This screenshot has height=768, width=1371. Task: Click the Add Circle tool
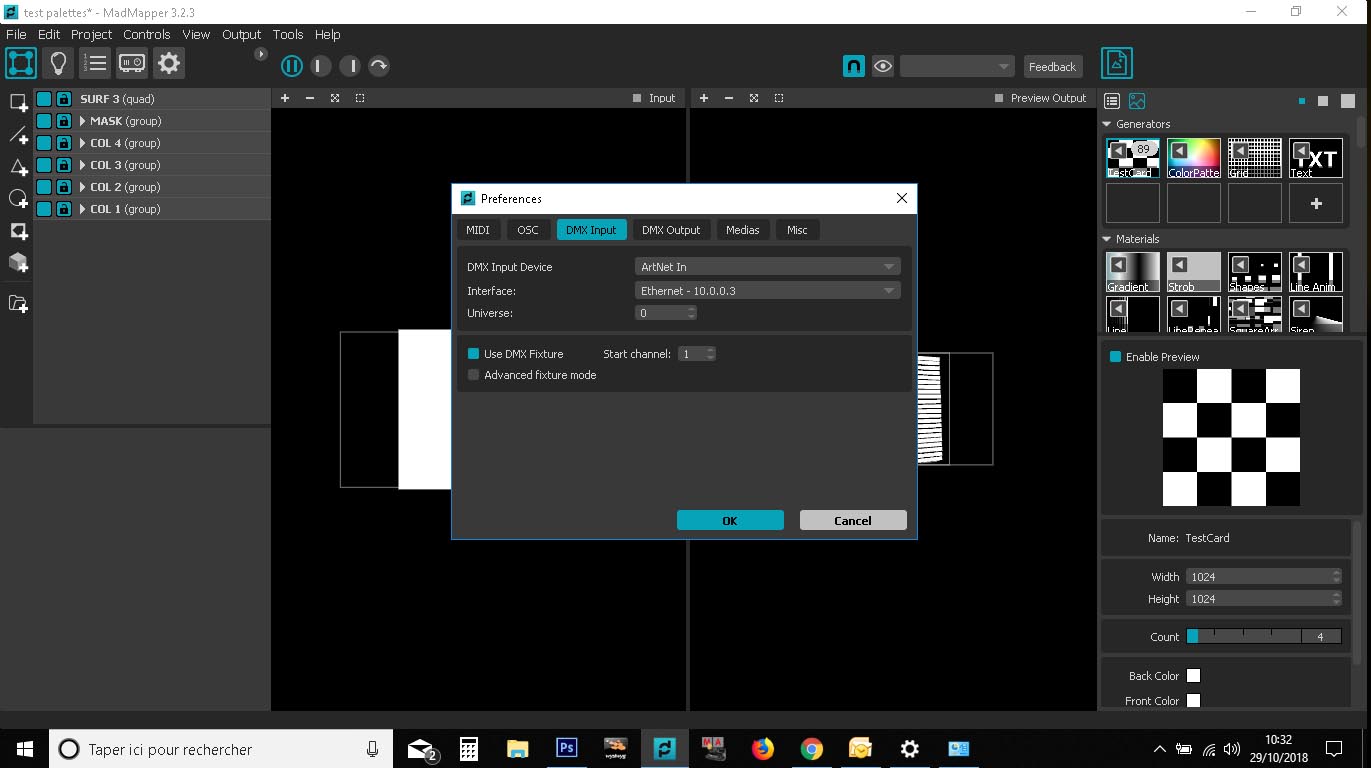[18, 198]
